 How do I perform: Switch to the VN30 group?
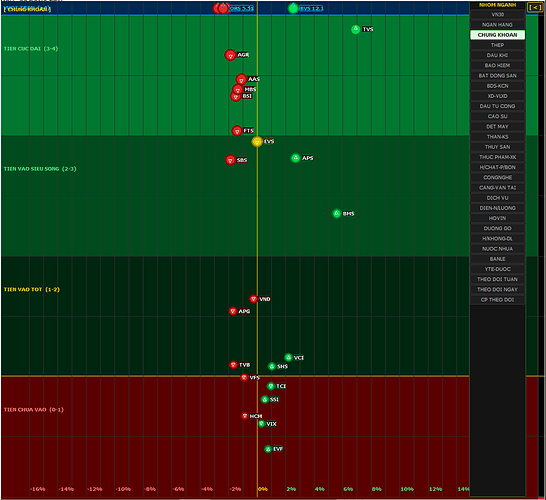497,15
